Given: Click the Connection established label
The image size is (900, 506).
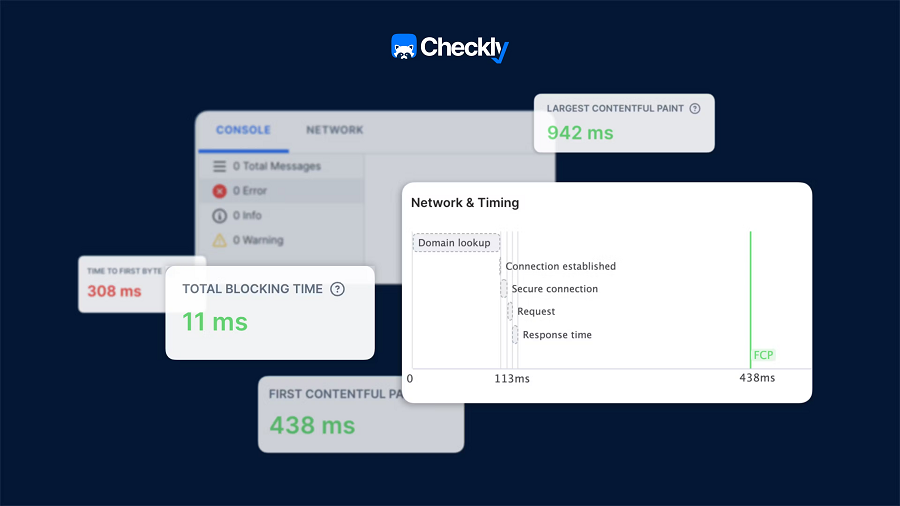Looking at the screenshot, I should 560,266.
